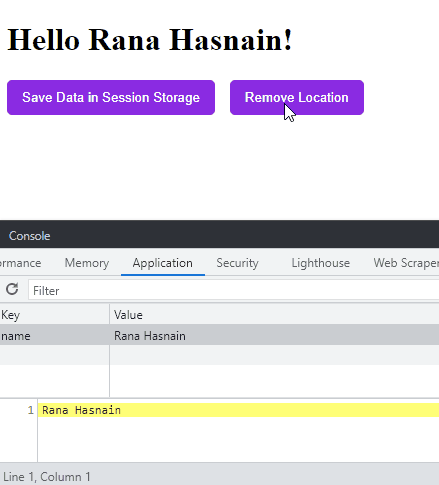Click Save Data in Session Storage button

coord(111,98)
